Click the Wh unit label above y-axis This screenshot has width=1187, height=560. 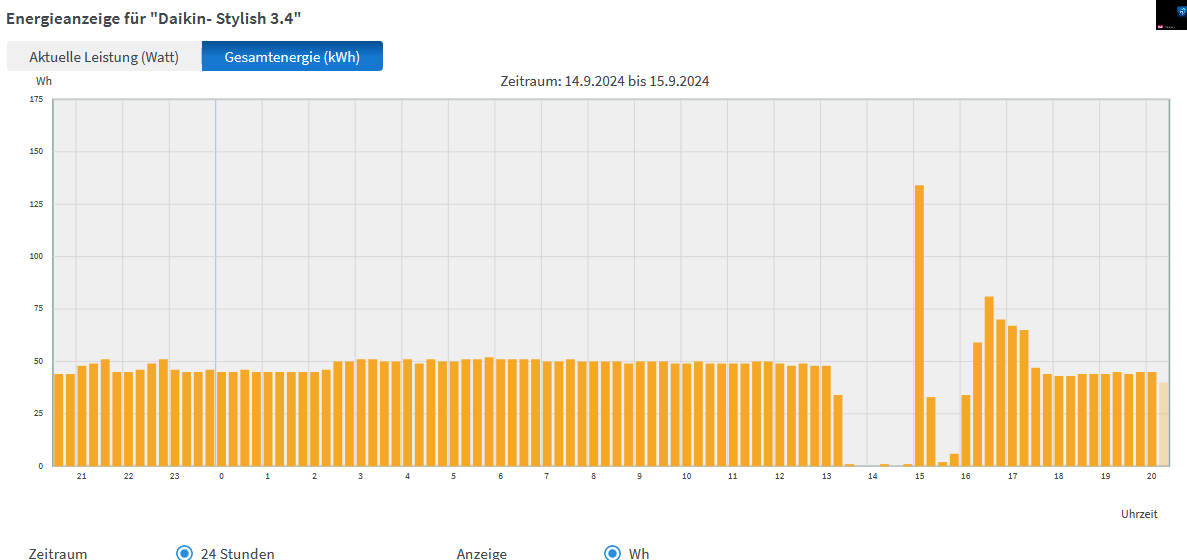point(44,81)
